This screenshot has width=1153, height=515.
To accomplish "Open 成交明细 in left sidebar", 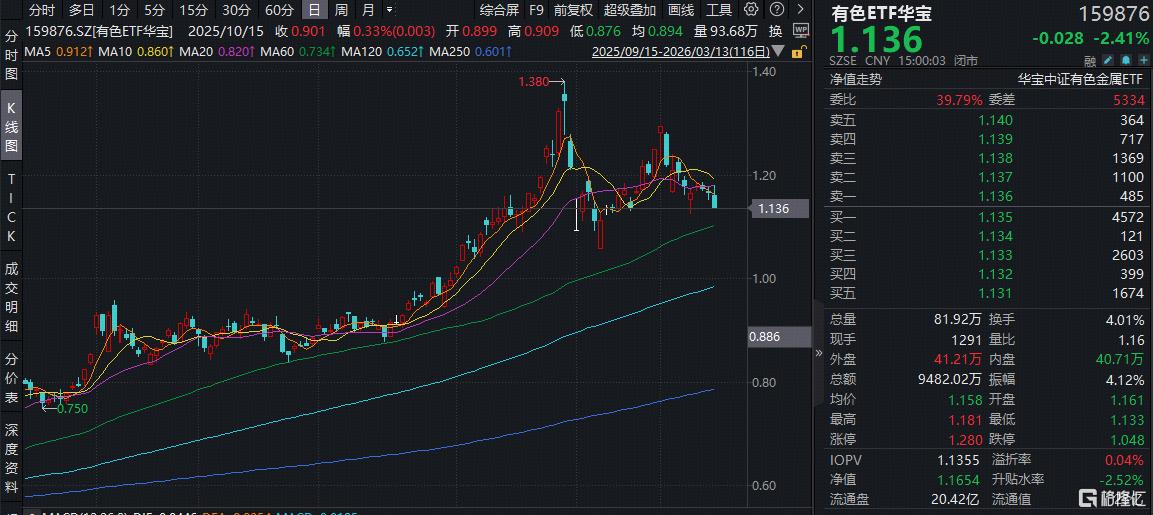I will coord(12,298).
